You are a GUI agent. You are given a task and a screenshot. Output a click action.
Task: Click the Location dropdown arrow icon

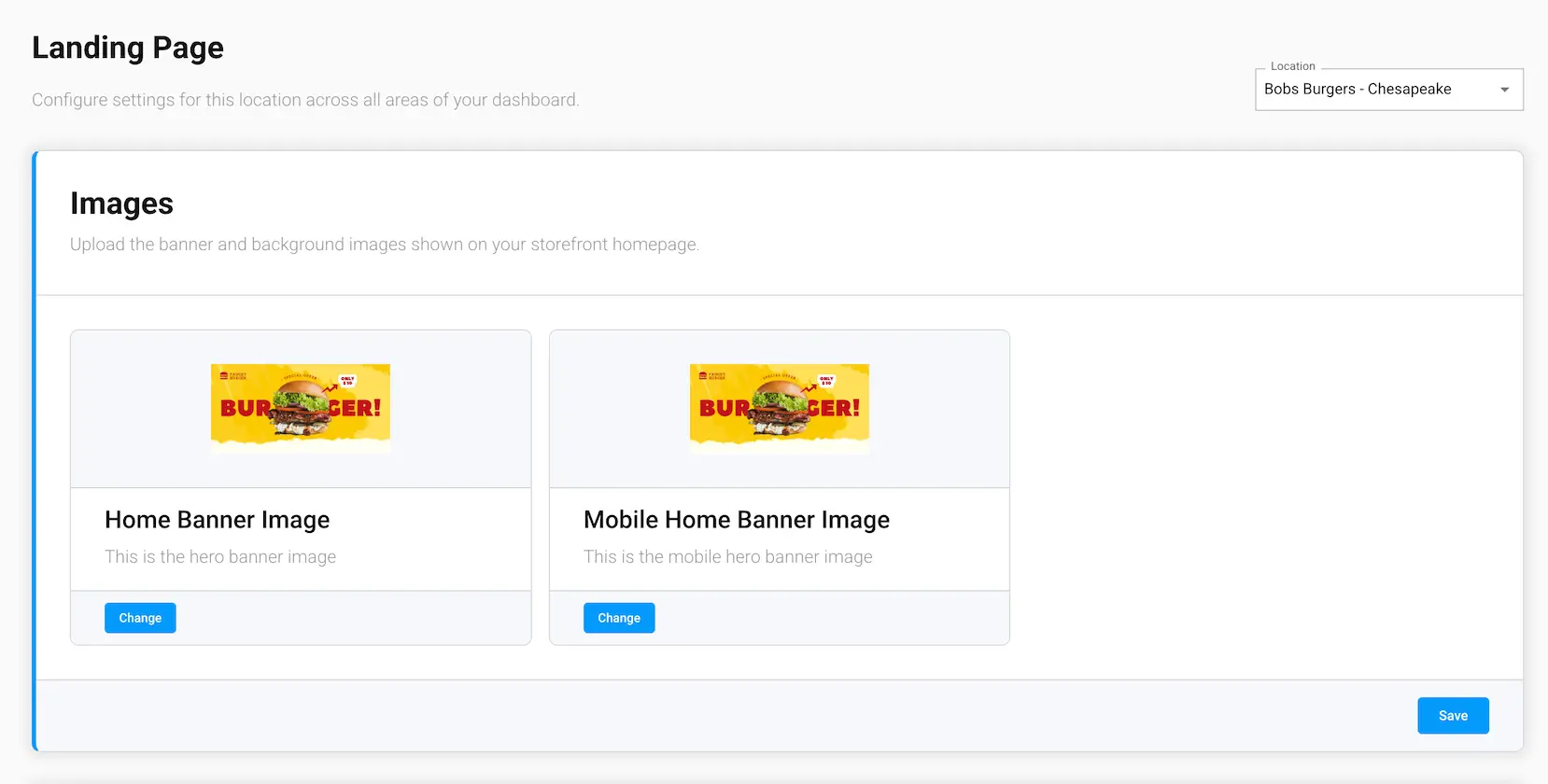click(x=1504, y=90)
